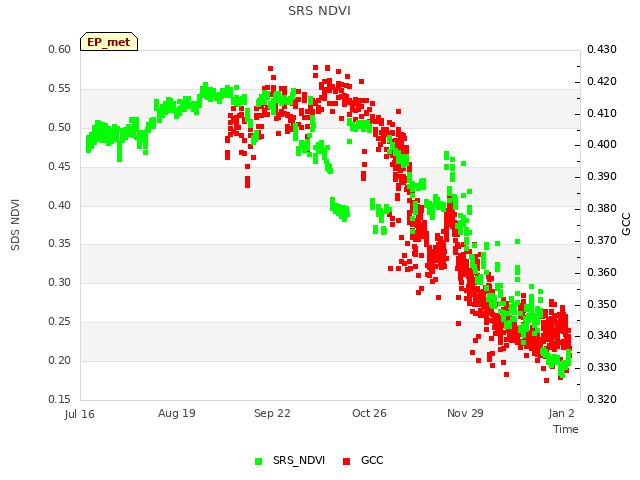Click the SRS NDVI chart title
The image size is (640, 480).
[319, 11]
